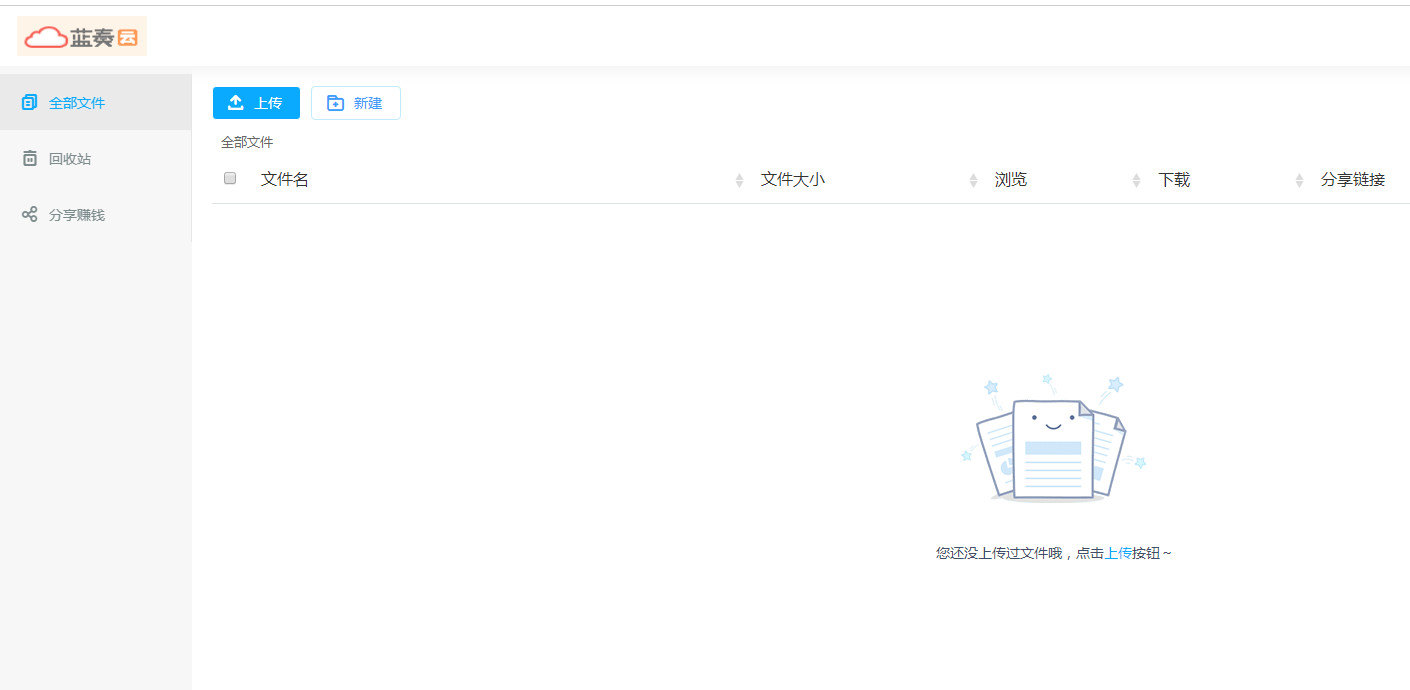Click the cloud icon in the 蓝奏云 logo
The height and width of the screenshot is (690, 1410).
pos(45,37)
